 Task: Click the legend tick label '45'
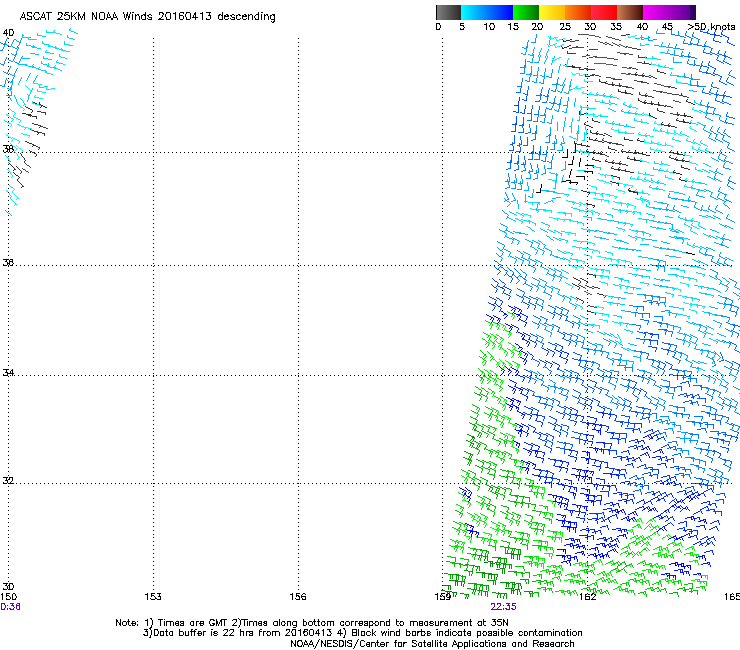click(x=667, y=27)
